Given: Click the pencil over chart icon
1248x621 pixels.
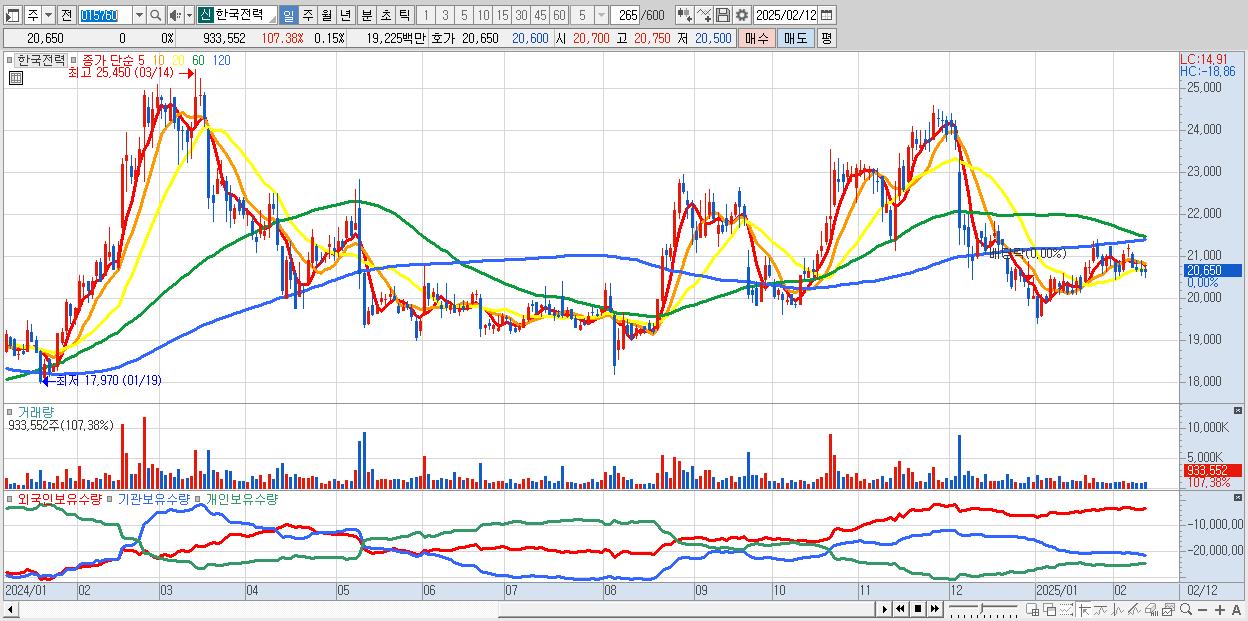Looking at the screenshot, I should tap(1134, 609).
